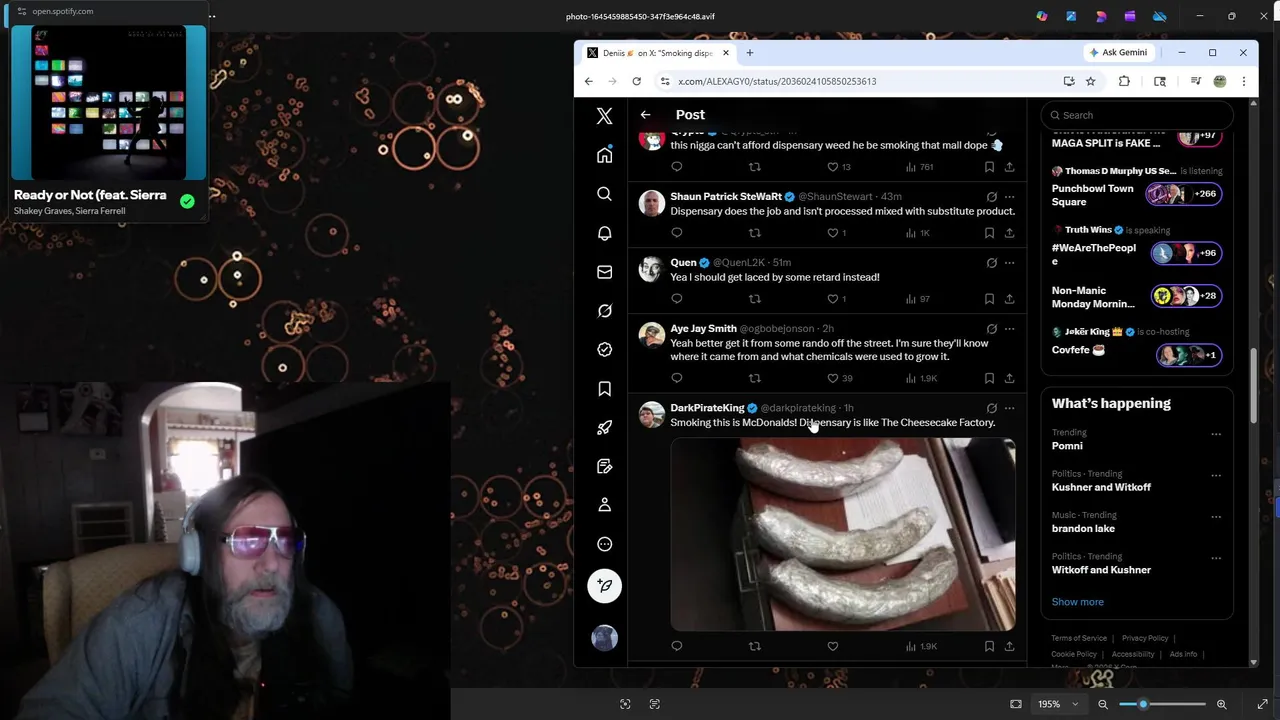Image resolution: width=1280 pixels, height=720 pixels.
Task: Open the foil-wrapped items image
Action: tap(843, 534)
